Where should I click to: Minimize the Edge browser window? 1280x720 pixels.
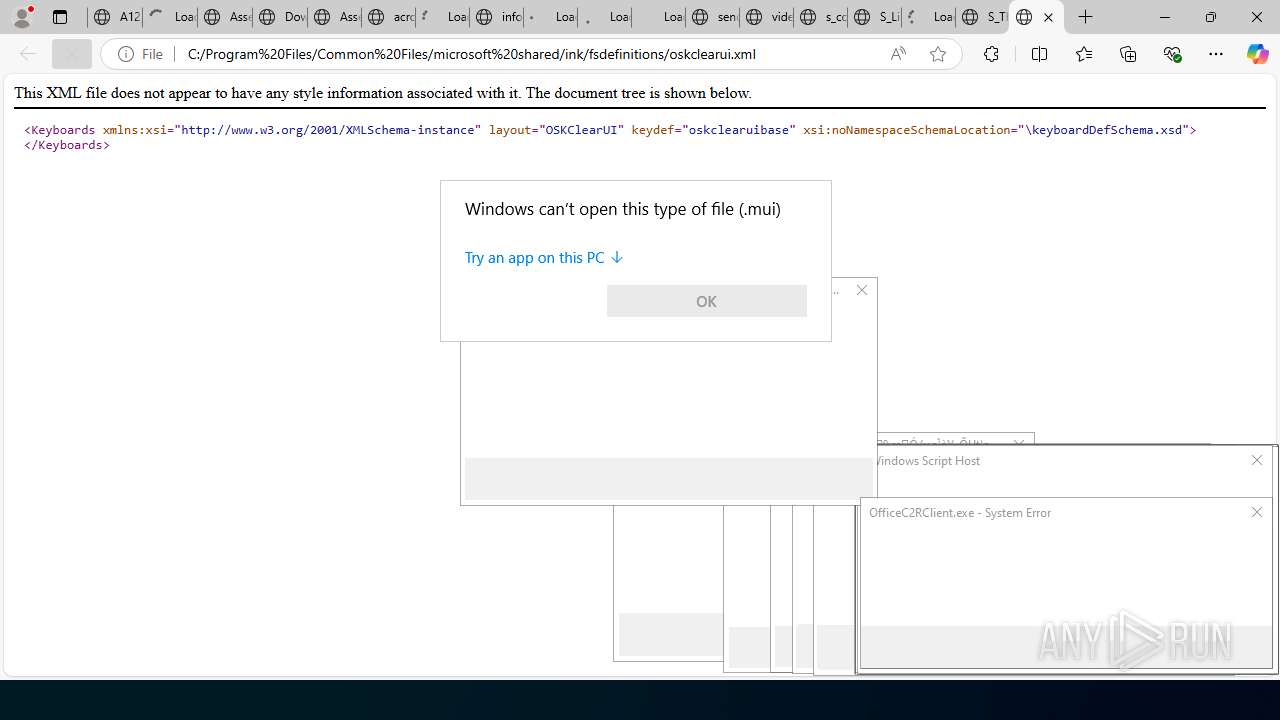(1164, 17)
